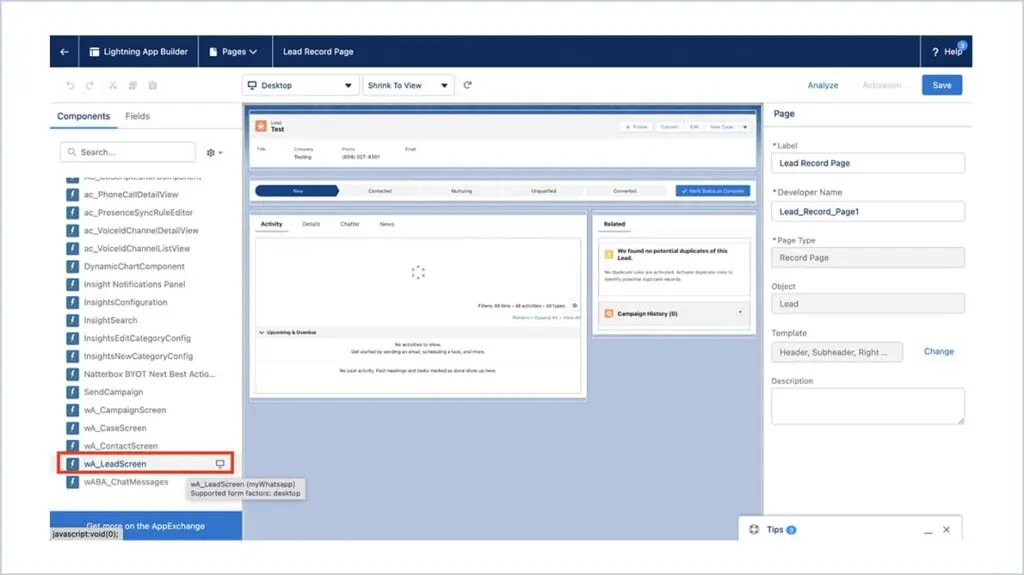This screenshot has height=575, width=1024.
Task: Select the Converted path stage
Action: (x=625, y=191)
